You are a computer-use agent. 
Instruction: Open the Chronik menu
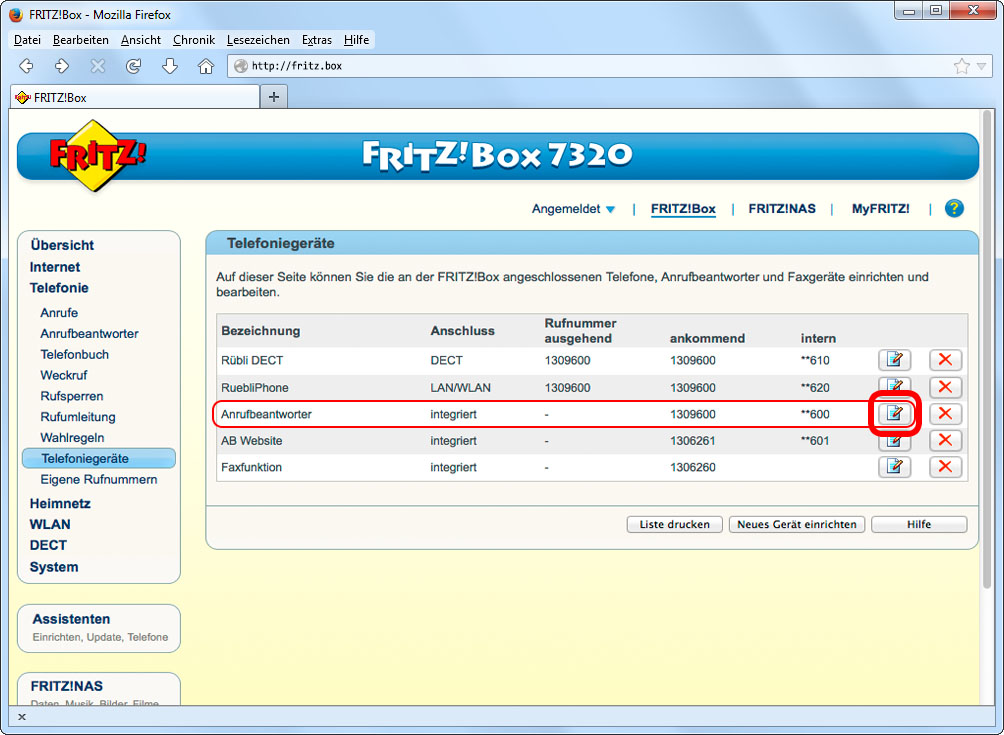[194, 40]
